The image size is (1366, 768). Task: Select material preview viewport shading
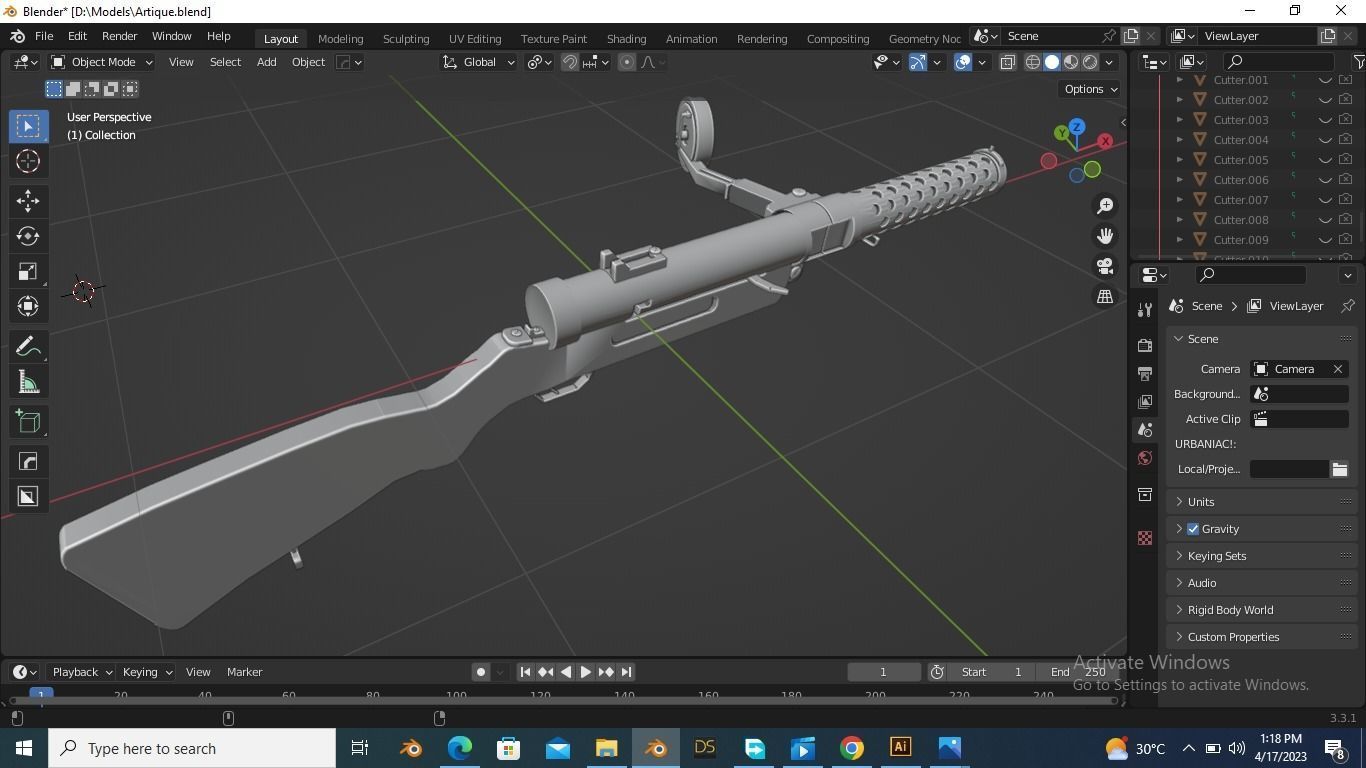[x=1071, y=62]
